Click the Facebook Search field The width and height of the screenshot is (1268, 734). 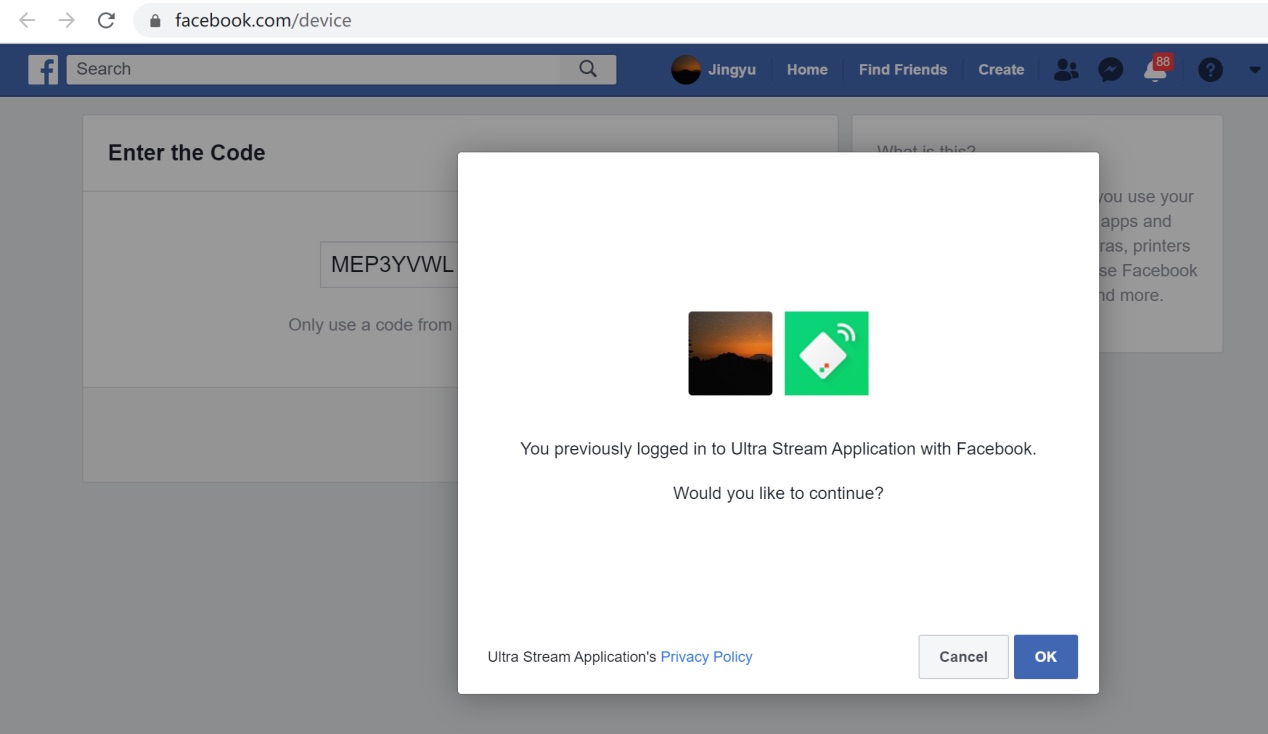point(341,69)
